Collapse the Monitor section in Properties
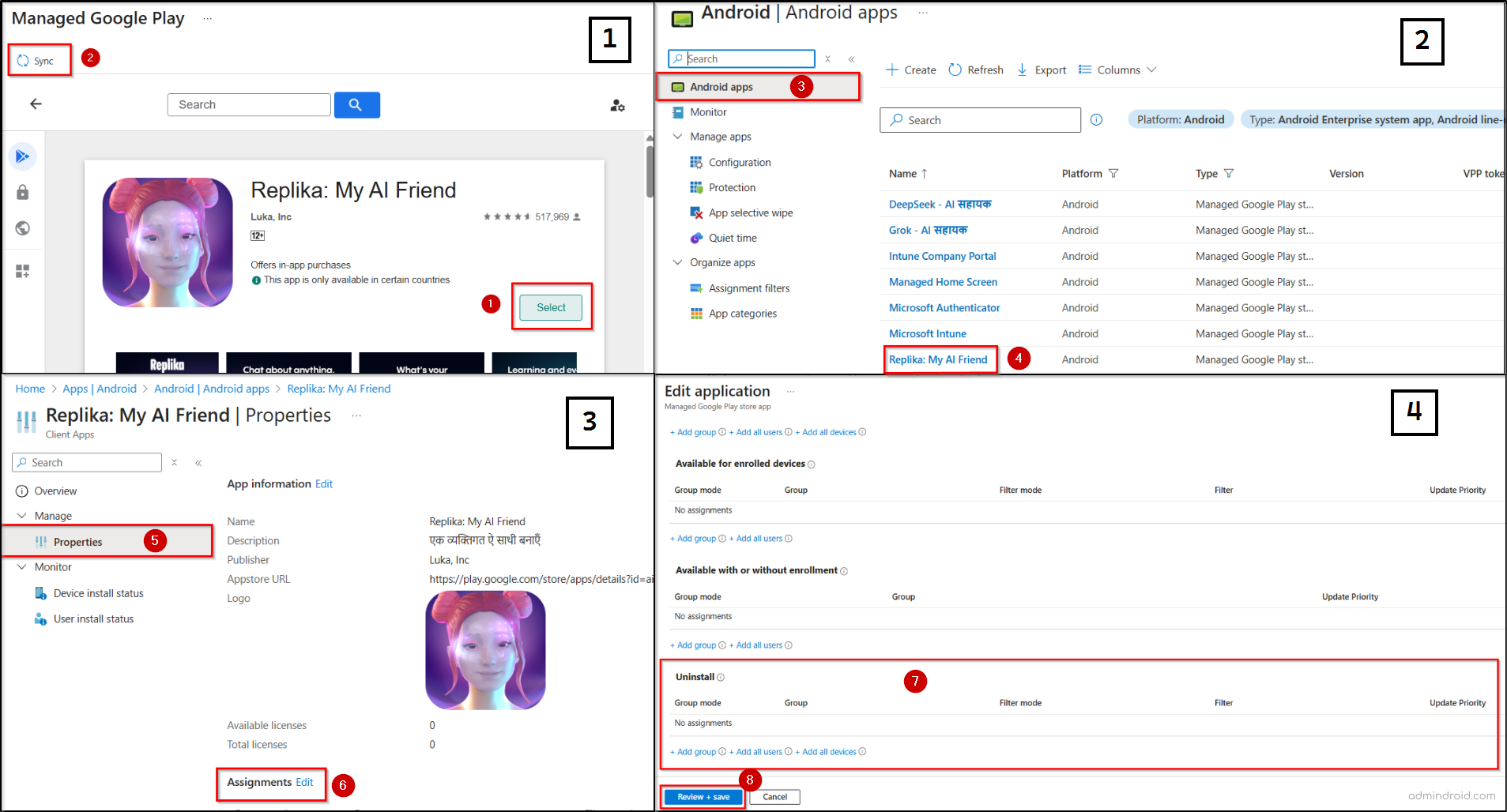This screenshot has width=1507, height=812. [x=21, y=567]
